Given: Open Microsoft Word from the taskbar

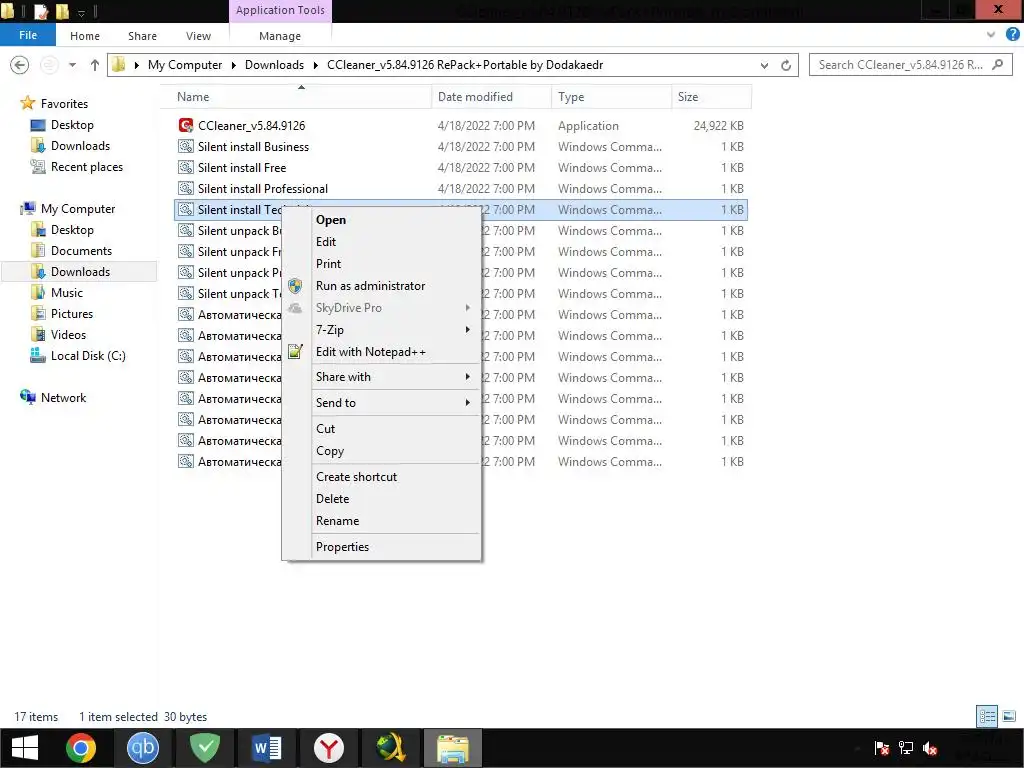Looking at the screenshot, I should point(266,748).
